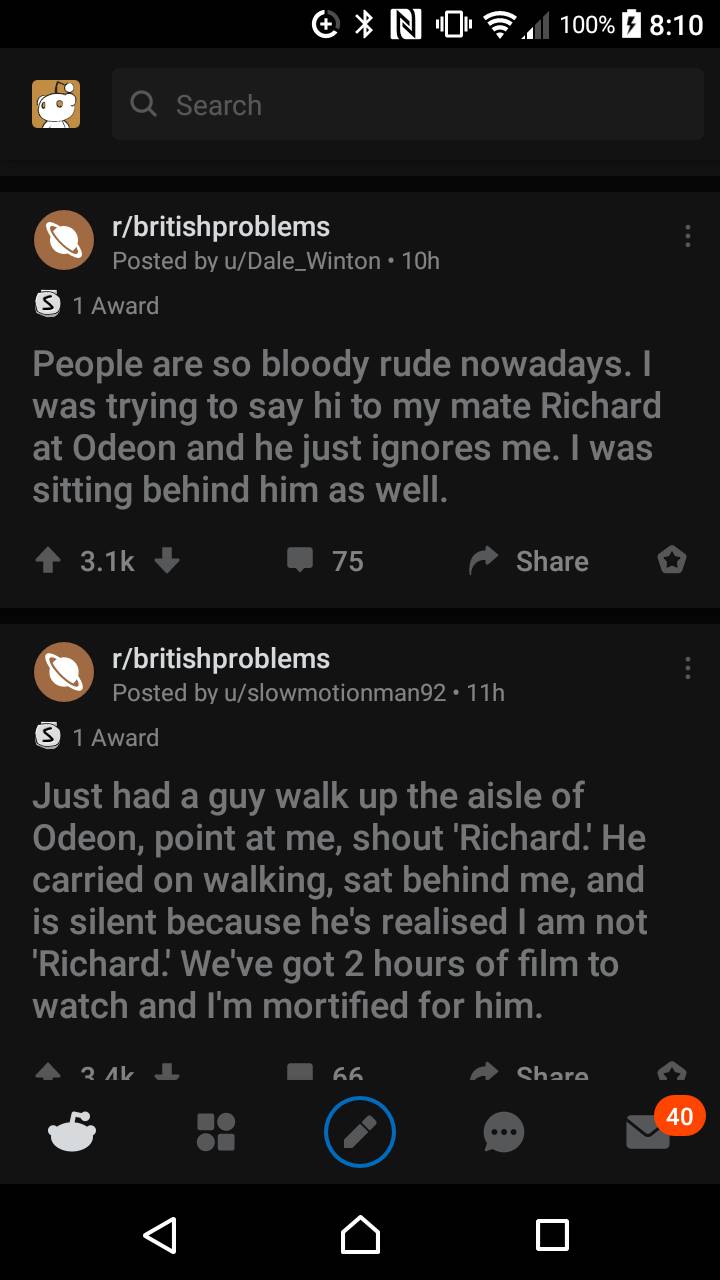Tap subreddit planet icon on second post

[64, 672]
